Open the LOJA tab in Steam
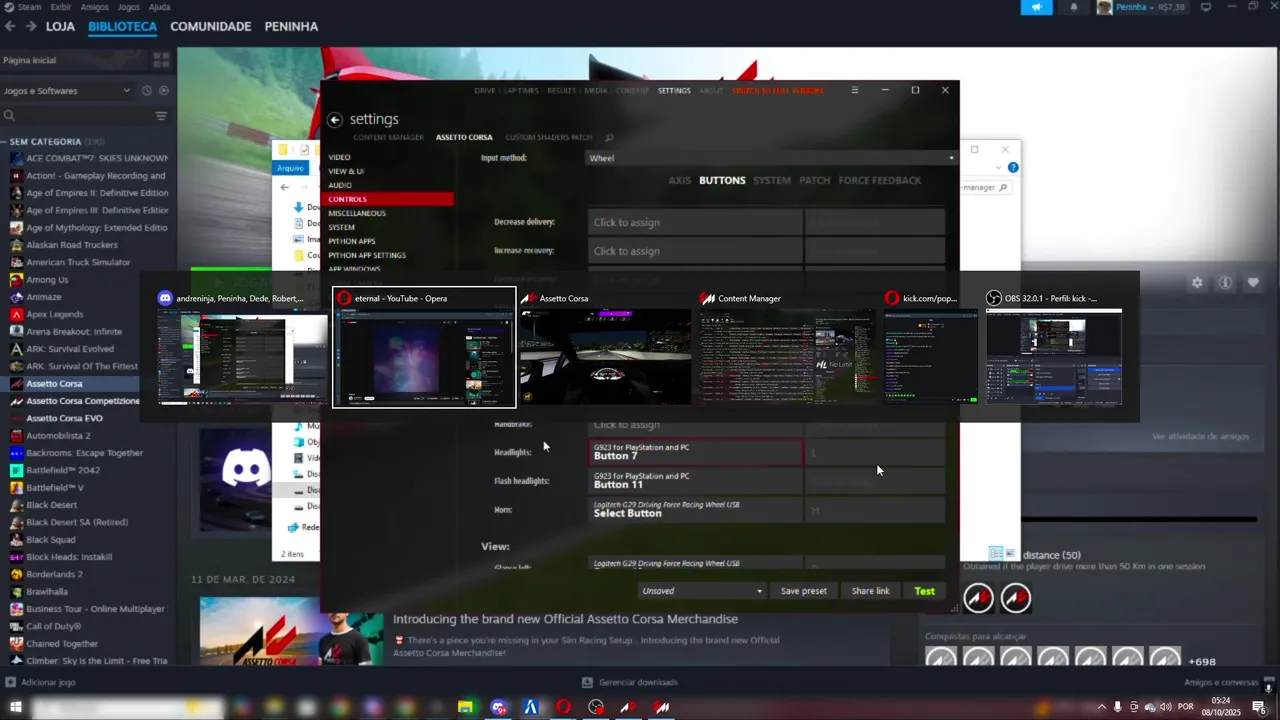The height and width of the screenshot is (720, 1280). [60, 26]
